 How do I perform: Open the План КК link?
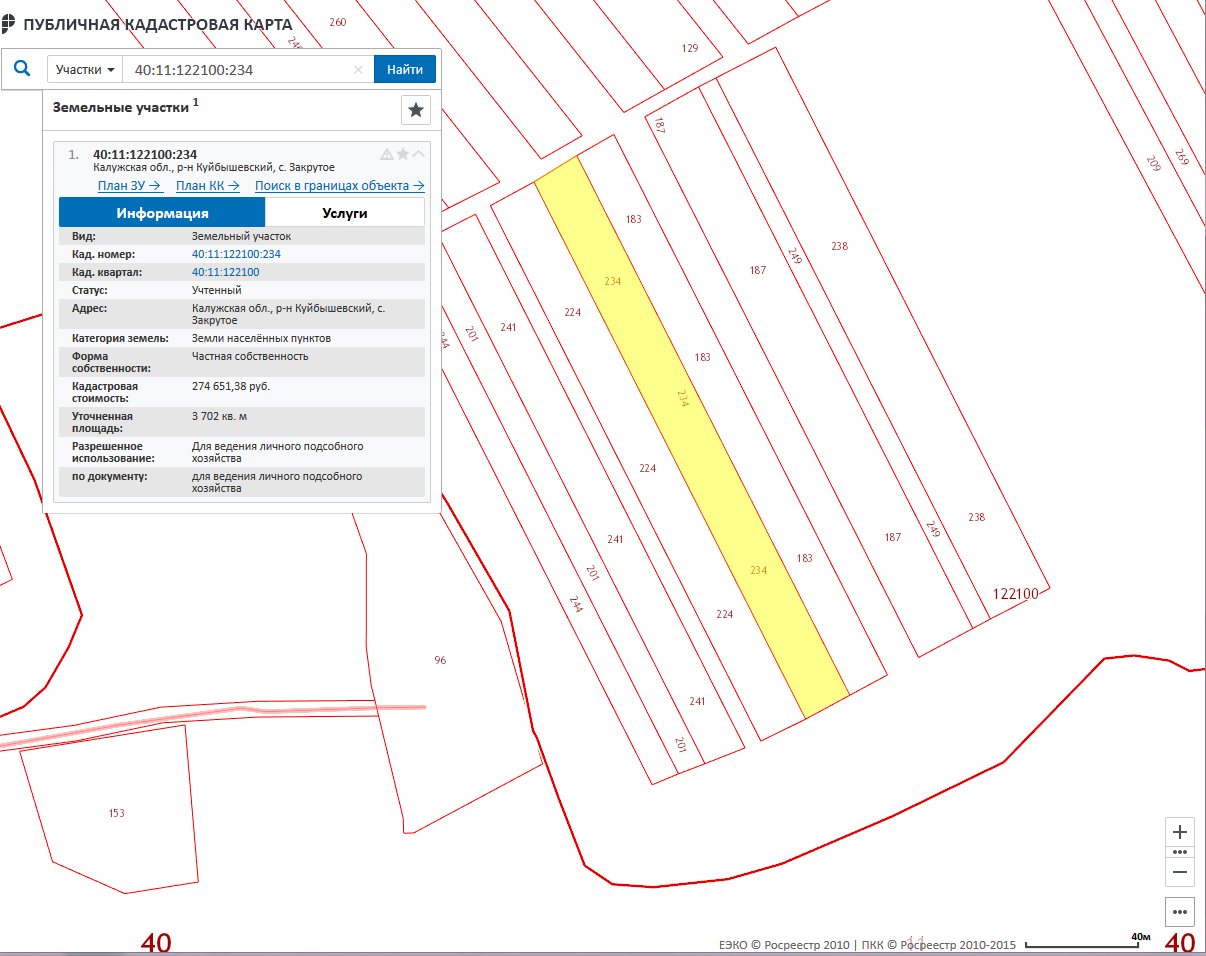coord(207,186)
